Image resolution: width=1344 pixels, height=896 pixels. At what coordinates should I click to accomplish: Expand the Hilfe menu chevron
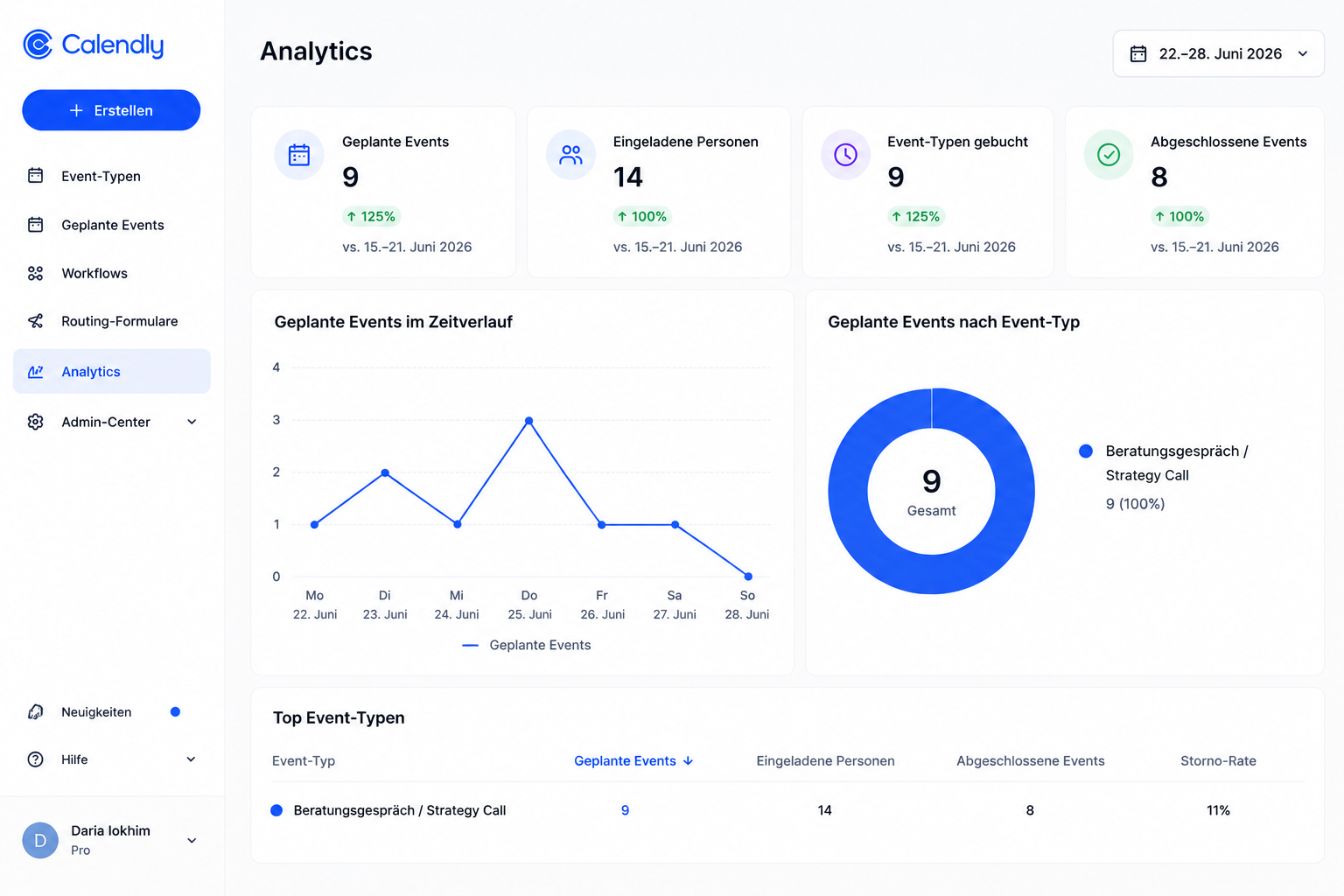tap(191, 759)
